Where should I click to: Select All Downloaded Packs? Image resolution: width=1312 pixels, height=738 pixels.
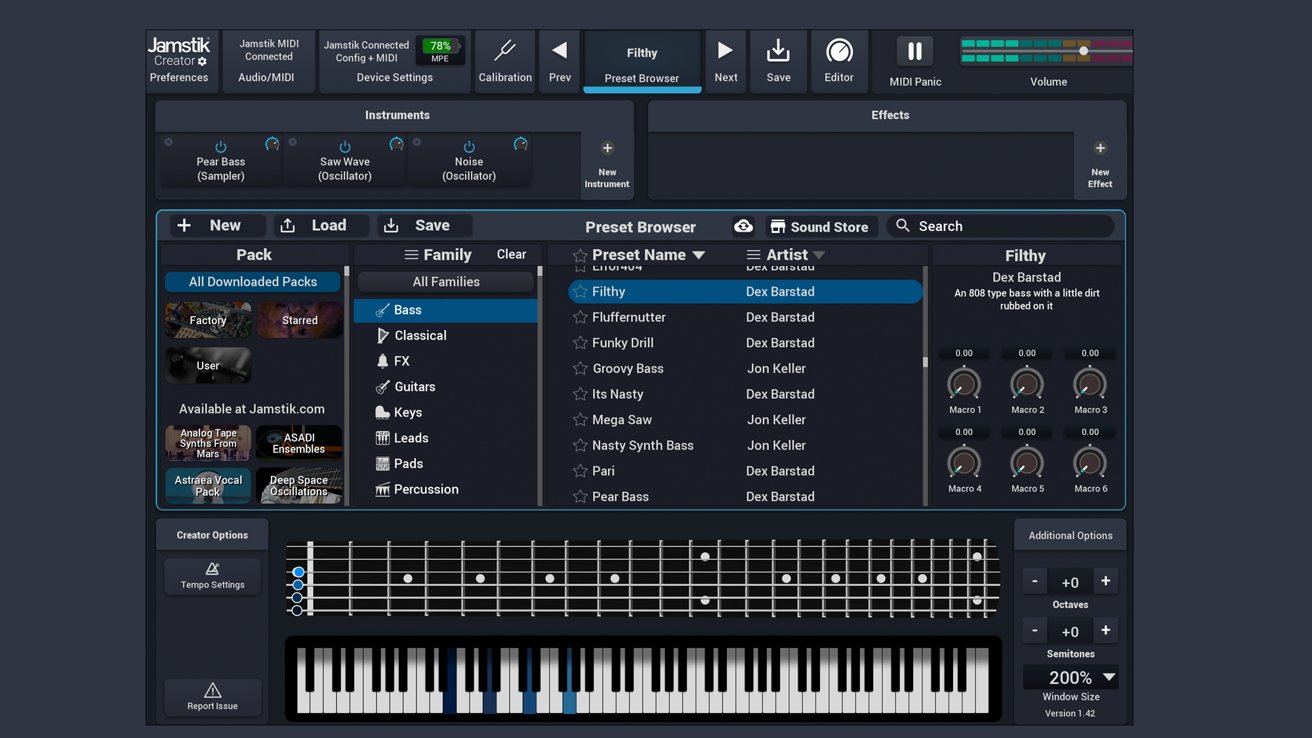[253, 282]
